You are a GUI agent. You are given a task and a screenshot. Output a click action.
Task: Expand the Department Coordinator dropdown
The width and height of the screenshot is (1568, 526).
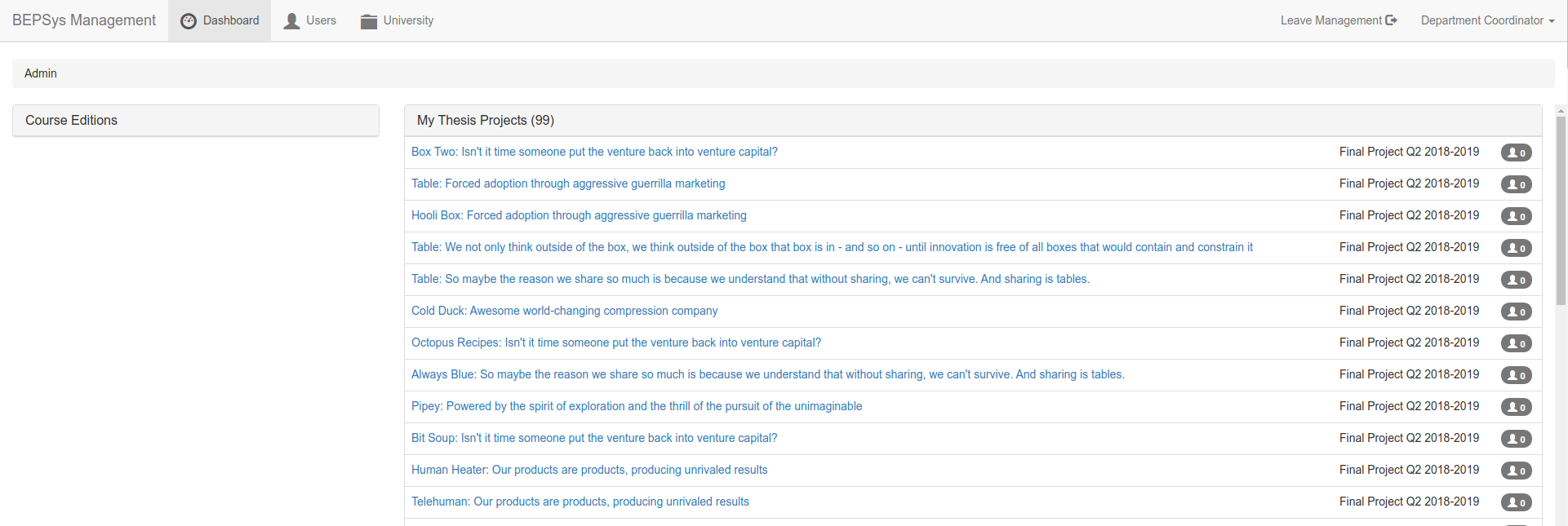pyautogui.click(x=1487, y=20)
